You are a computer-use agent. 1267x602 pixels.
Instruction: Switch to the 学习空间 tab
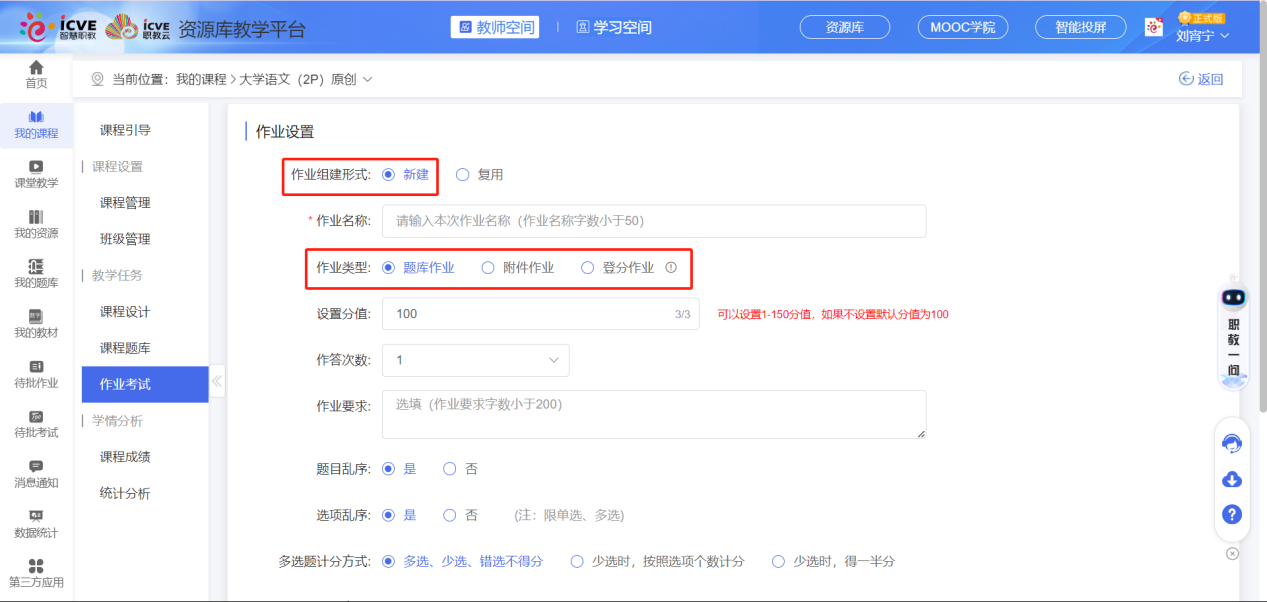pos(614,28)
